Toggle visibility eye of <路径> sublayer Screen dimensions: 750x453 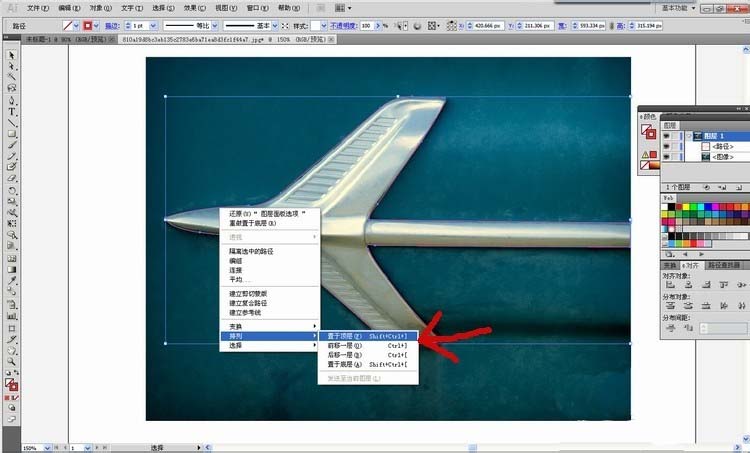666,146
